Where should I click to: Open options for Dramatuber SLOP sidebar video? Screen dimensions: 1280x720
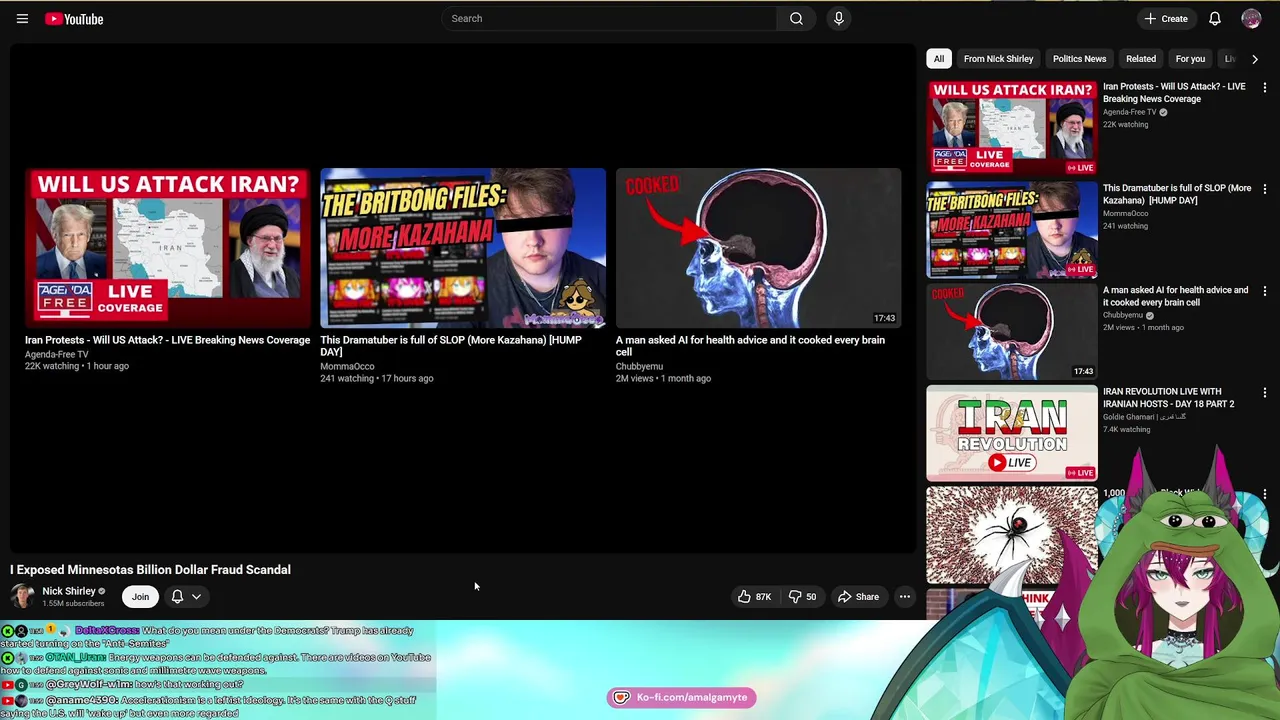click(x=1265, y=189)
